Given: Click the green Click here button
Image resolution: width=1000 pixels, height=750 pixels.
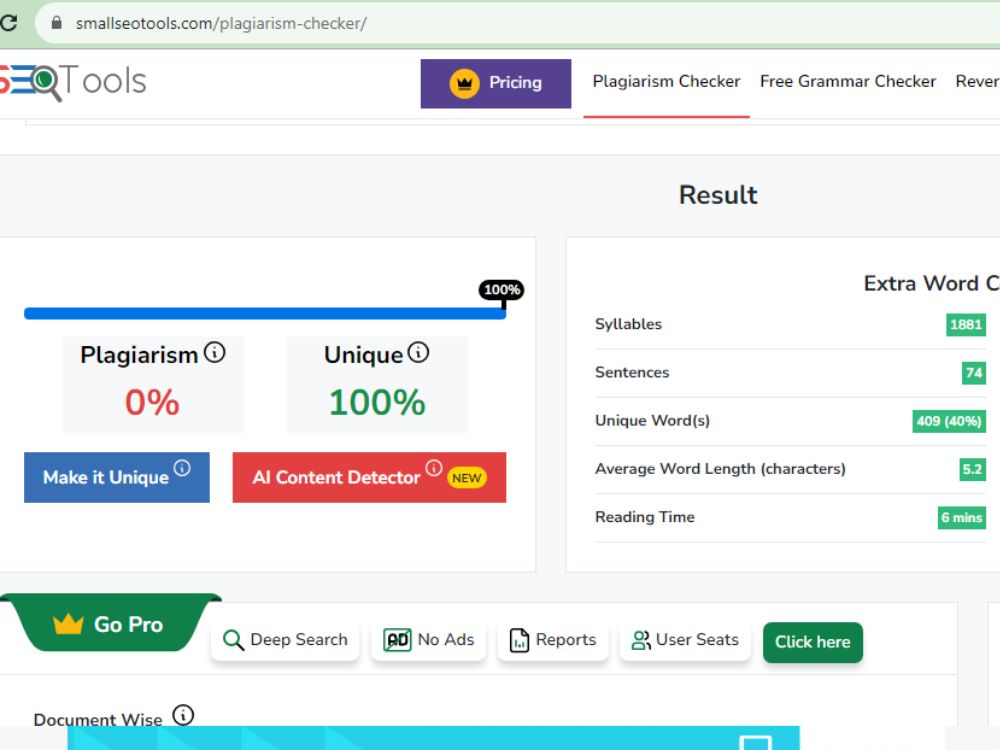Looking at the screenshot, I should 812,642.
